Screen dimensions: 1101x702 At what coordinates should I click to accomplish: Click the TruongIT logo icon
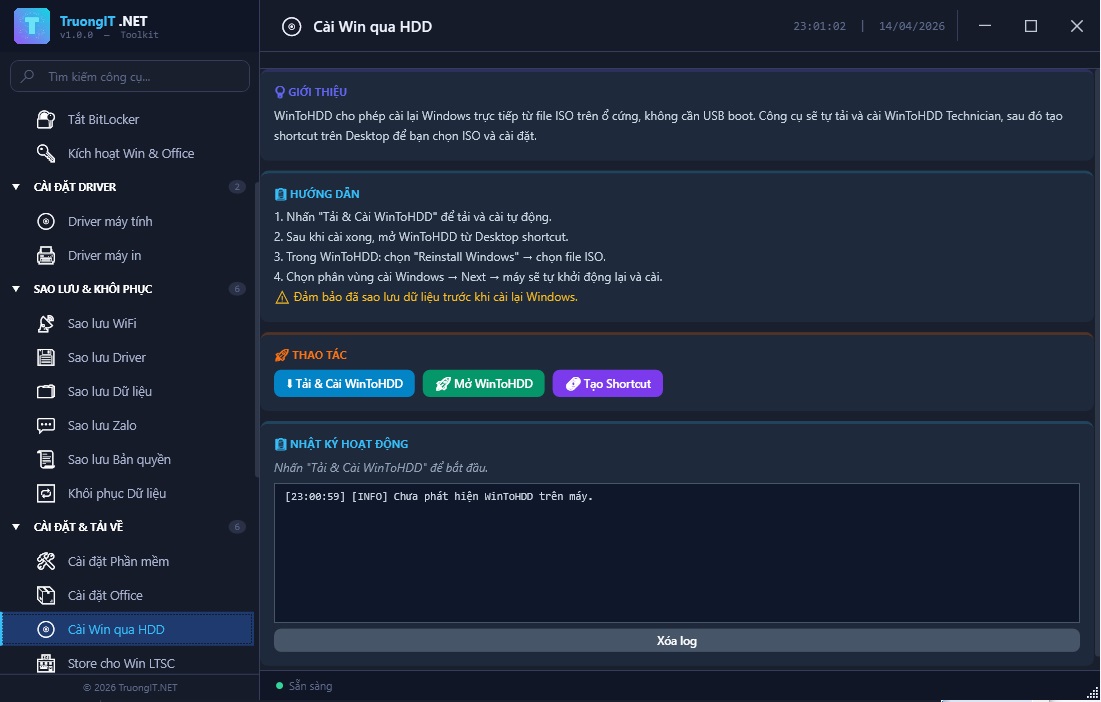[x=32, y=26]
